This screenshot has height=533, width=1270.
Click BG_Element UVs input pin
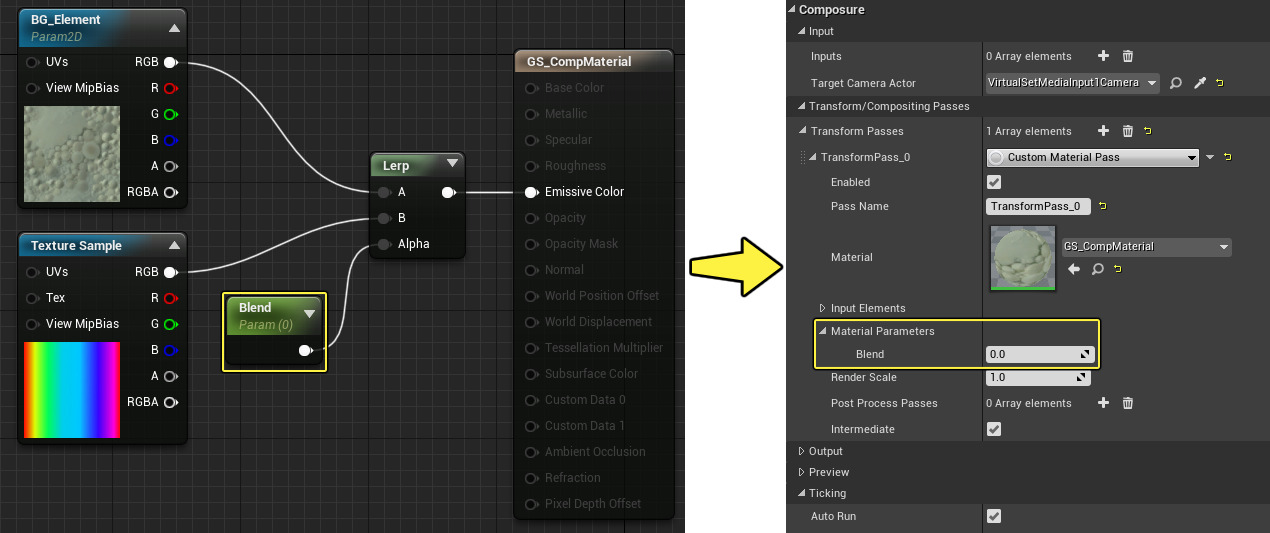pyautogui.click(x=33, y=62)
